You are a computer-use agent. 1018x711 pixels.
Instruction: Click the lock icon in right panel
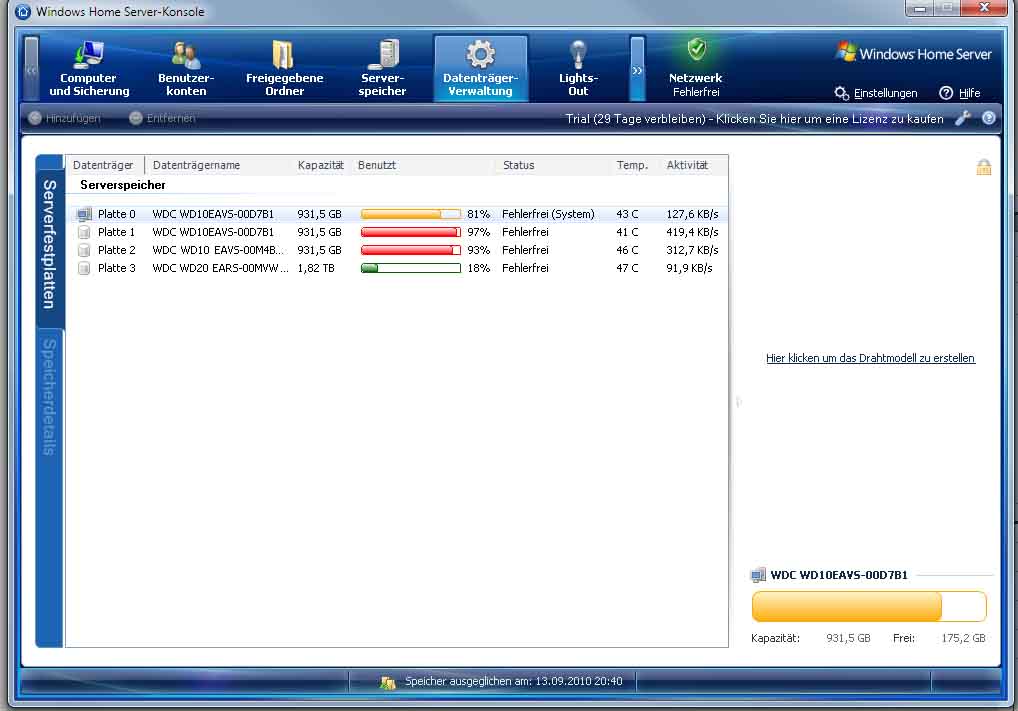tap(984, 168)
